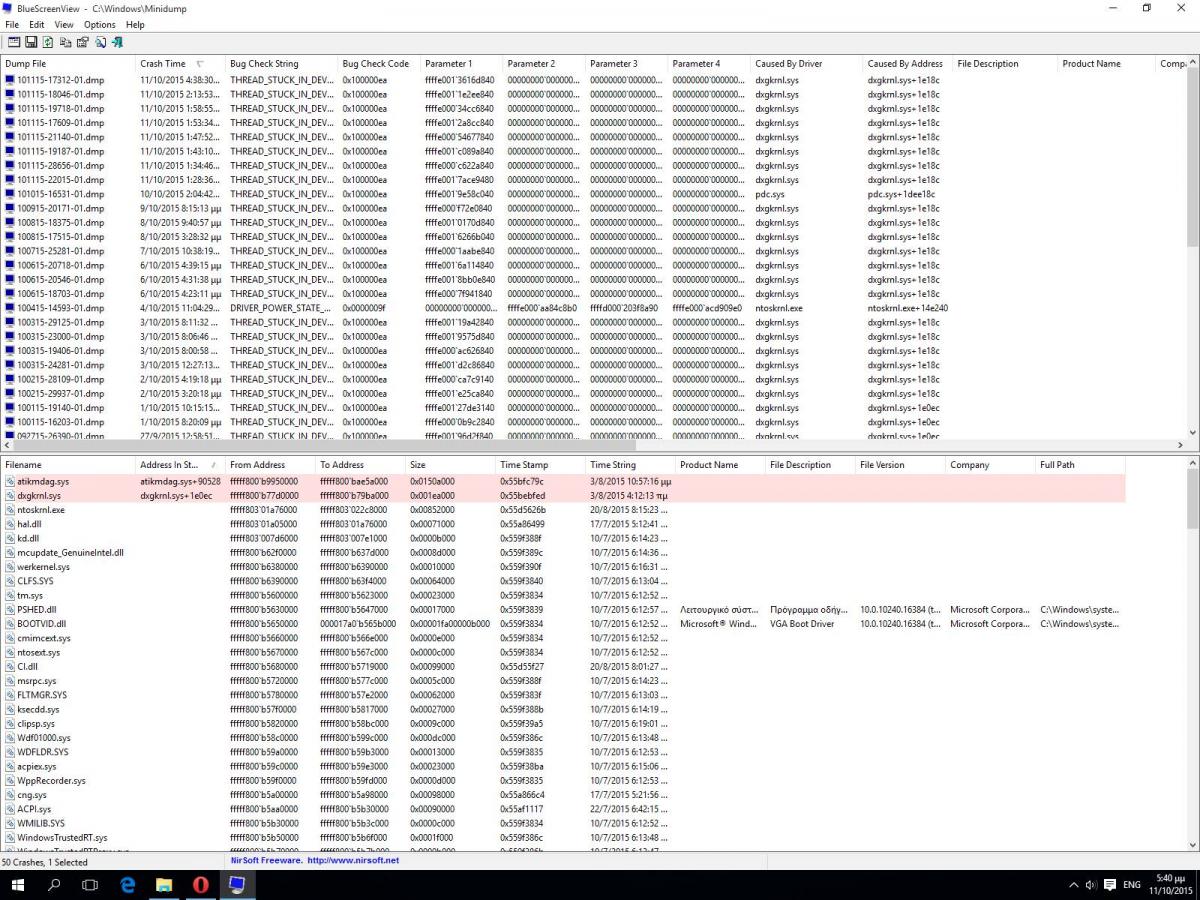This screenshot has height=900, width=1200.
Task: Click the Caused By Driver column header
Action: click(x=806, y=63)
